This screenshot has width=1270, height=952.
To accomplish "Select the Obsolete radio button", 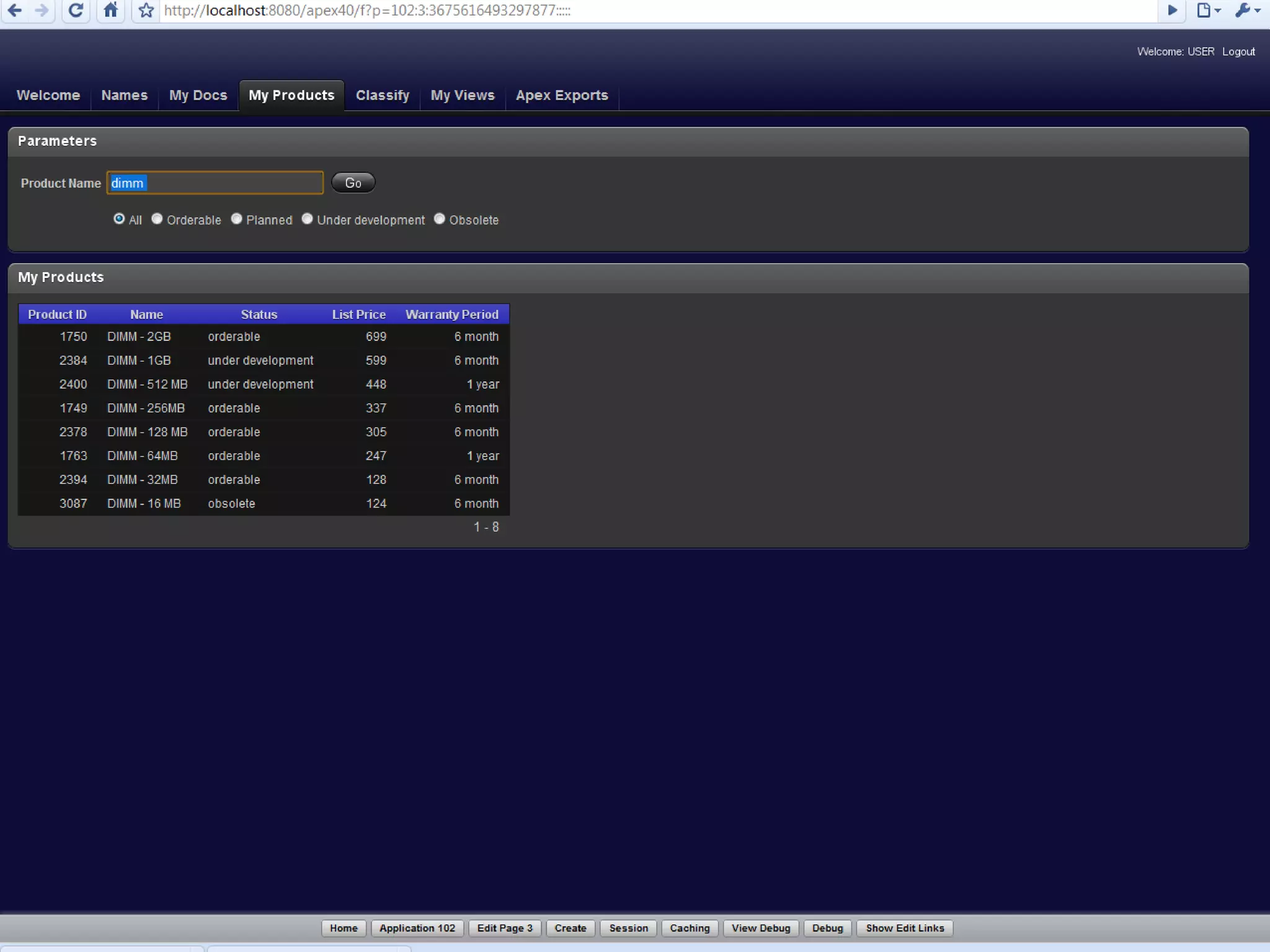I will coord(439,219).
